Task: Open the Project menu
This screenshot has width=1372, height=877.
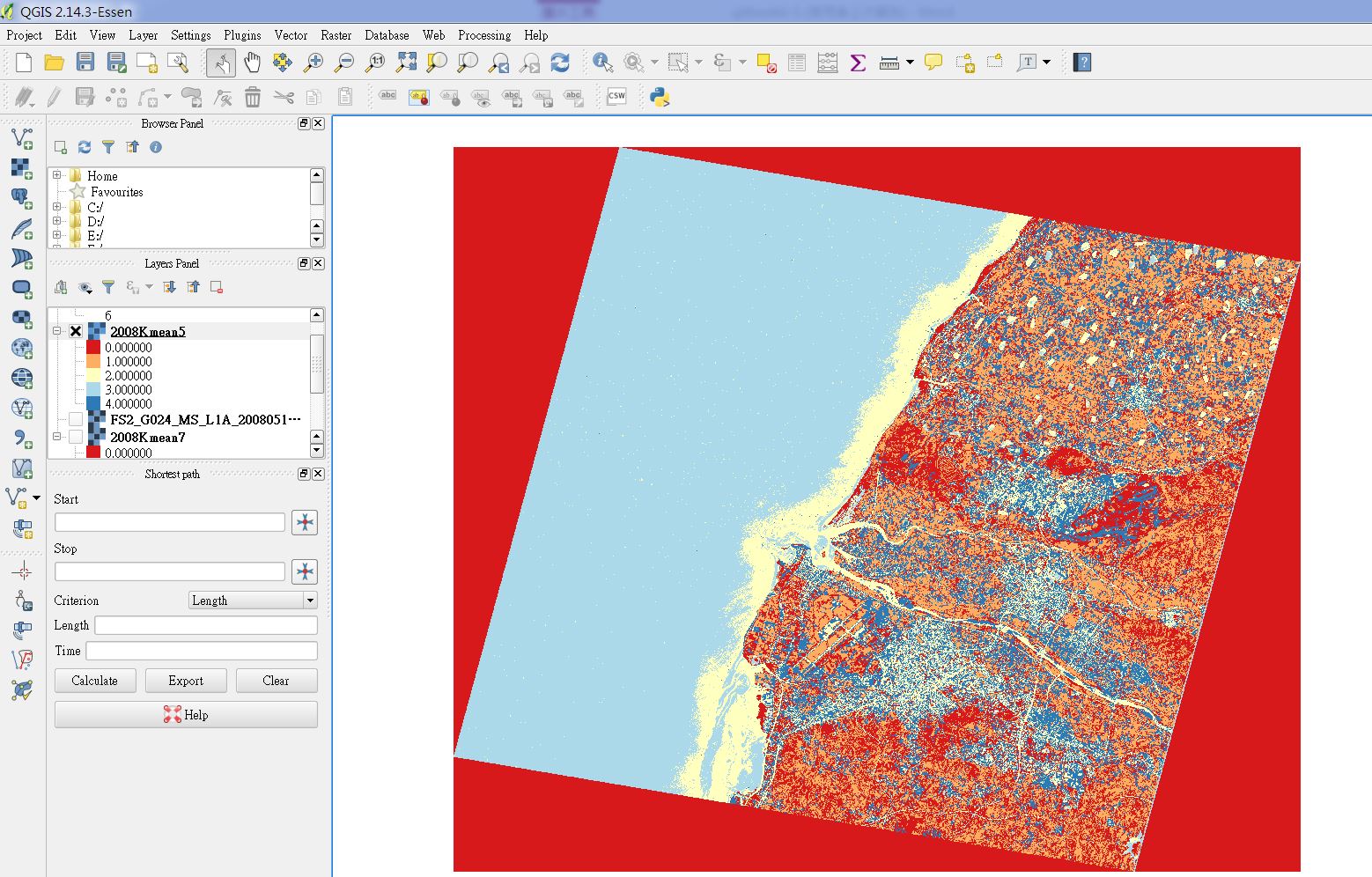Action: click(x=24, y=35)
